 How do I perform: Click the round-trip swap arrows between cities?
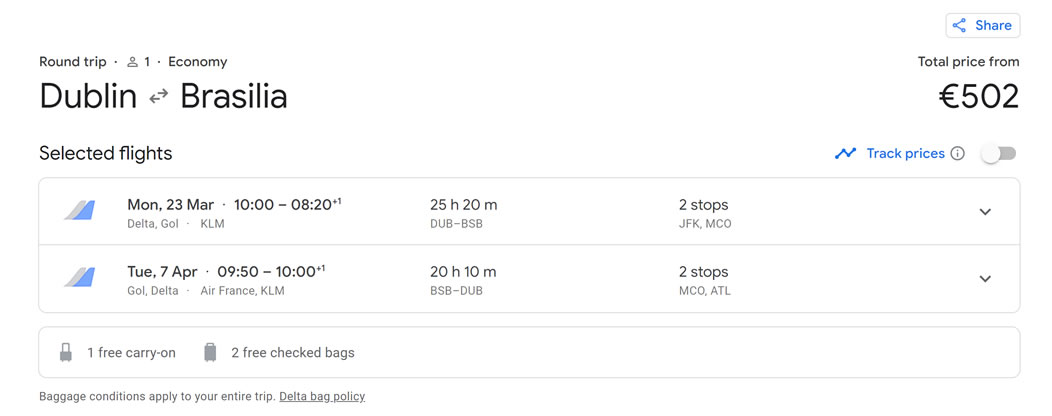[x=159, y=97]
